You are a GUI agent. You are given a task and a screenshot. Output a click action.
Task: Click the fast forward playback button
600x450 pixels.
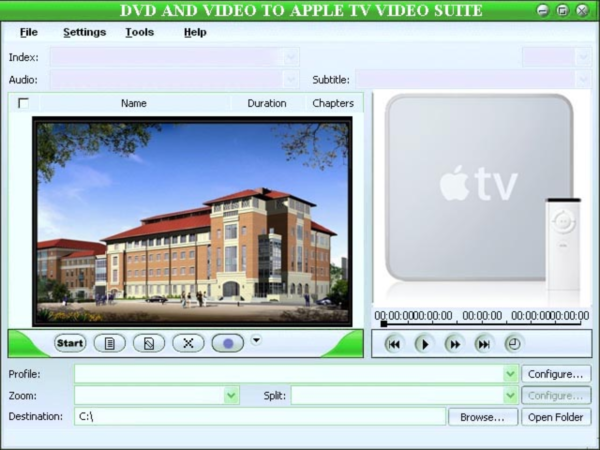453,344
